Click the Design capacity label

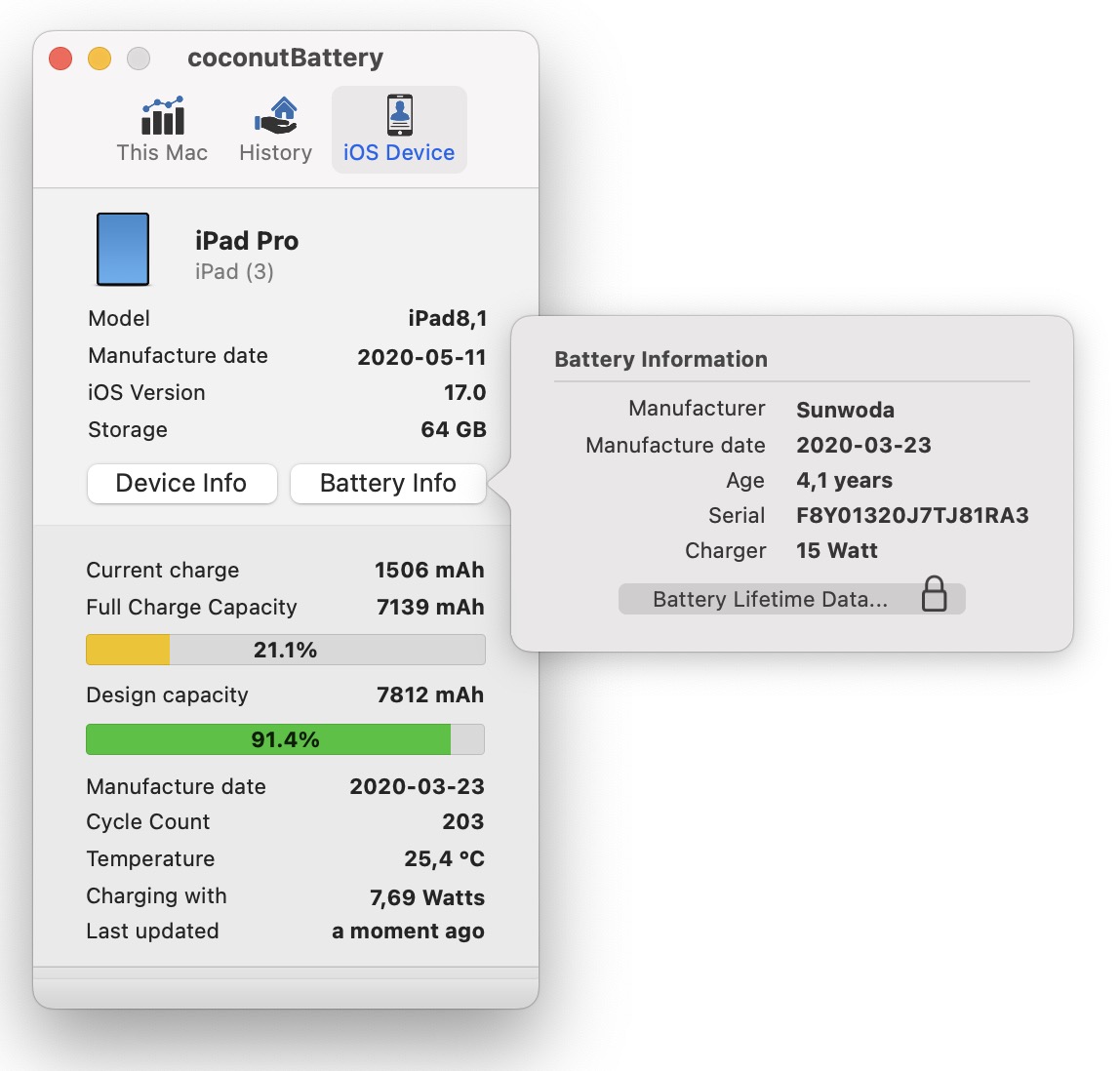point(167,694)
